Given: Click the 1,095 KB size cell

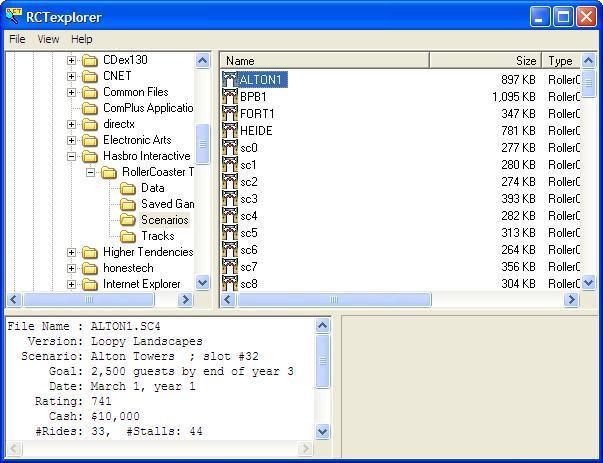Looking at the screenshot, I should pos(514,97).
